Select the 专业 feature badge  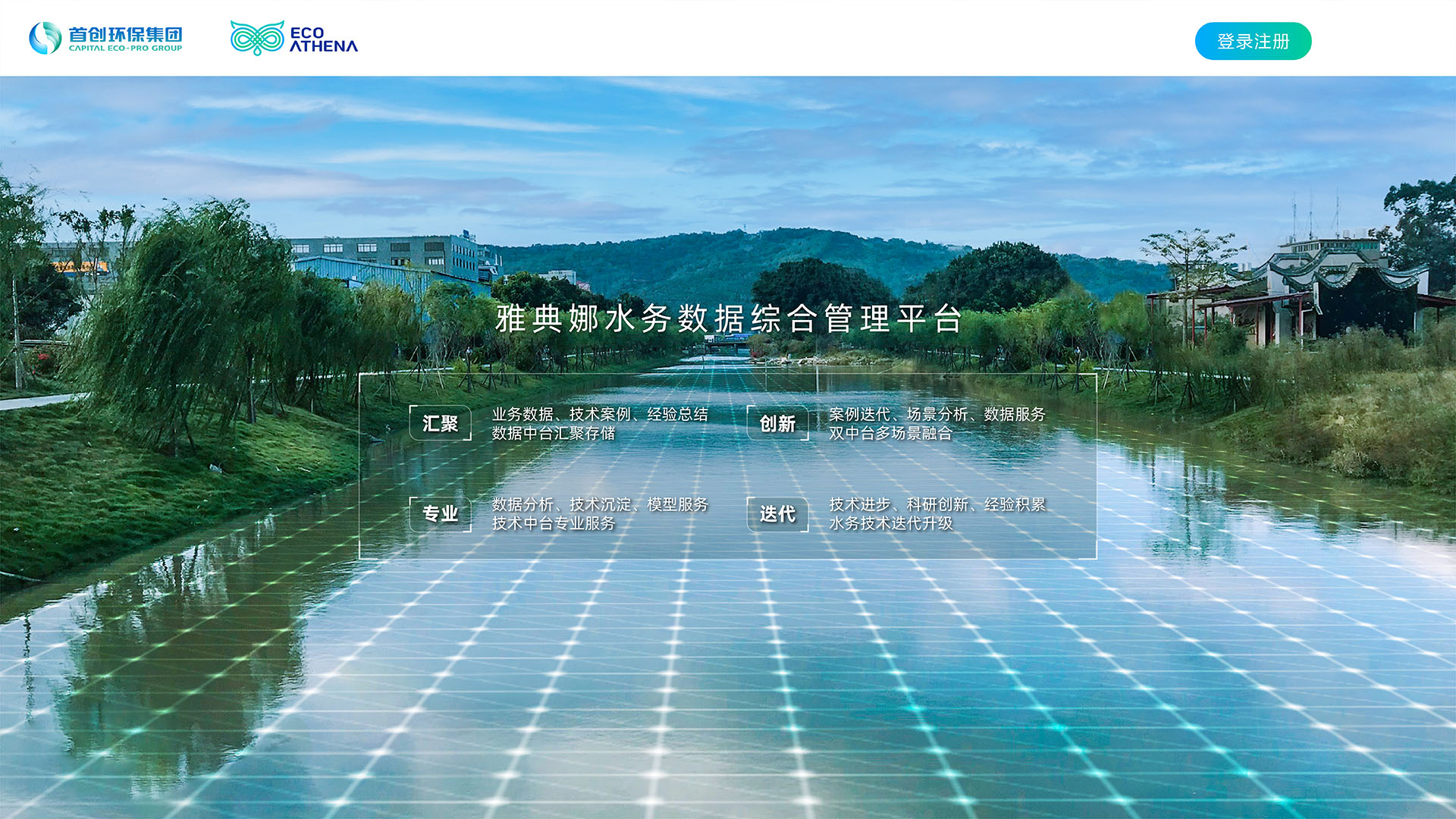pos(440,513)
